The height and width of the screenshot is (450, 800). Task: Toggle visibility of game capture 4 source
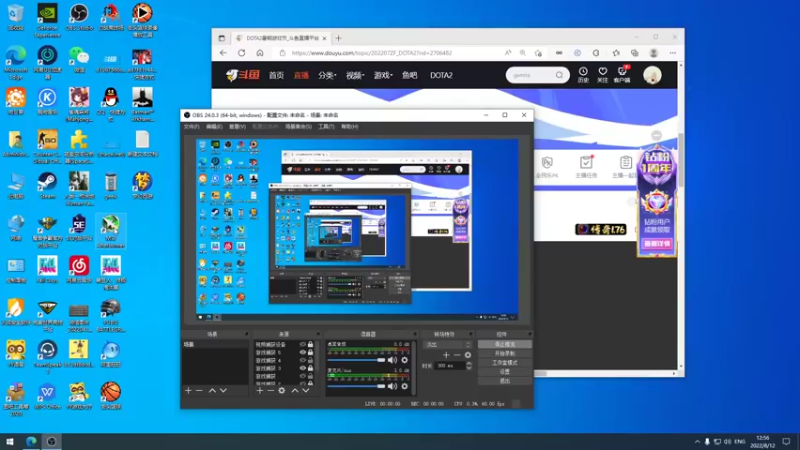click(x=303, y=360)
